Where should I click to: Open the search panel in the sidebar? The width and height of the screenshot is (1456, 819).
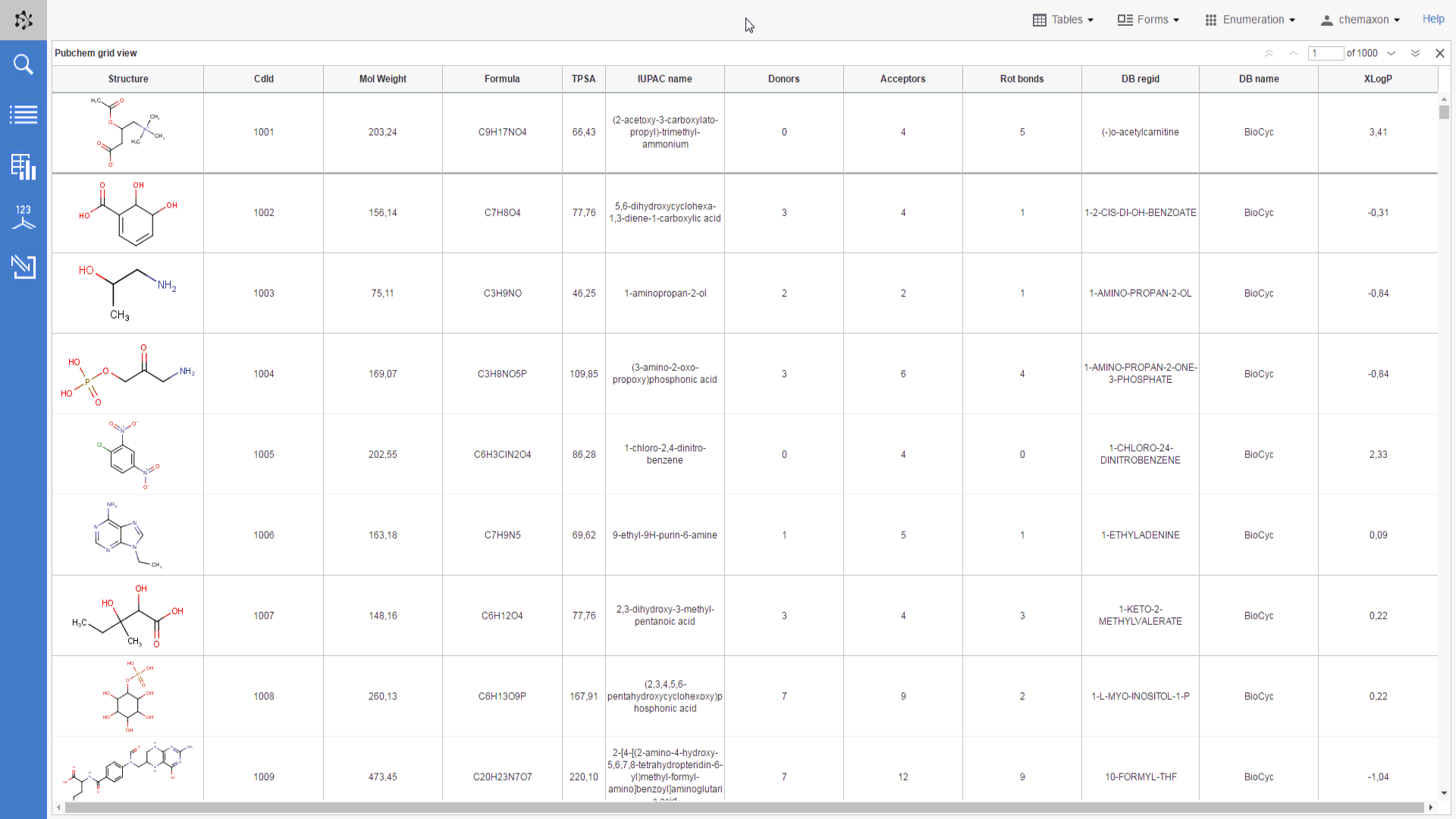[24, 64]
